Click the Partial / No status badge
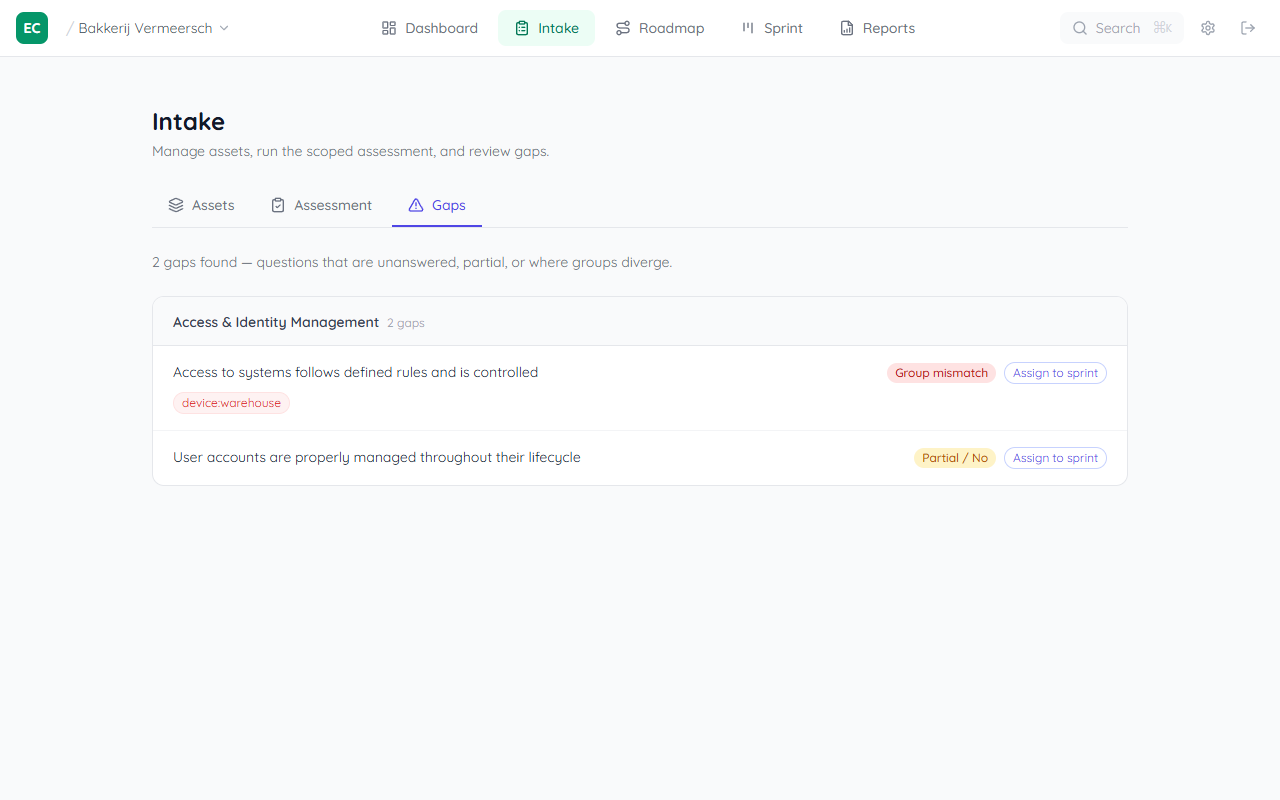The height and width of the screenshot is (800, 1280). pos(954,458)
